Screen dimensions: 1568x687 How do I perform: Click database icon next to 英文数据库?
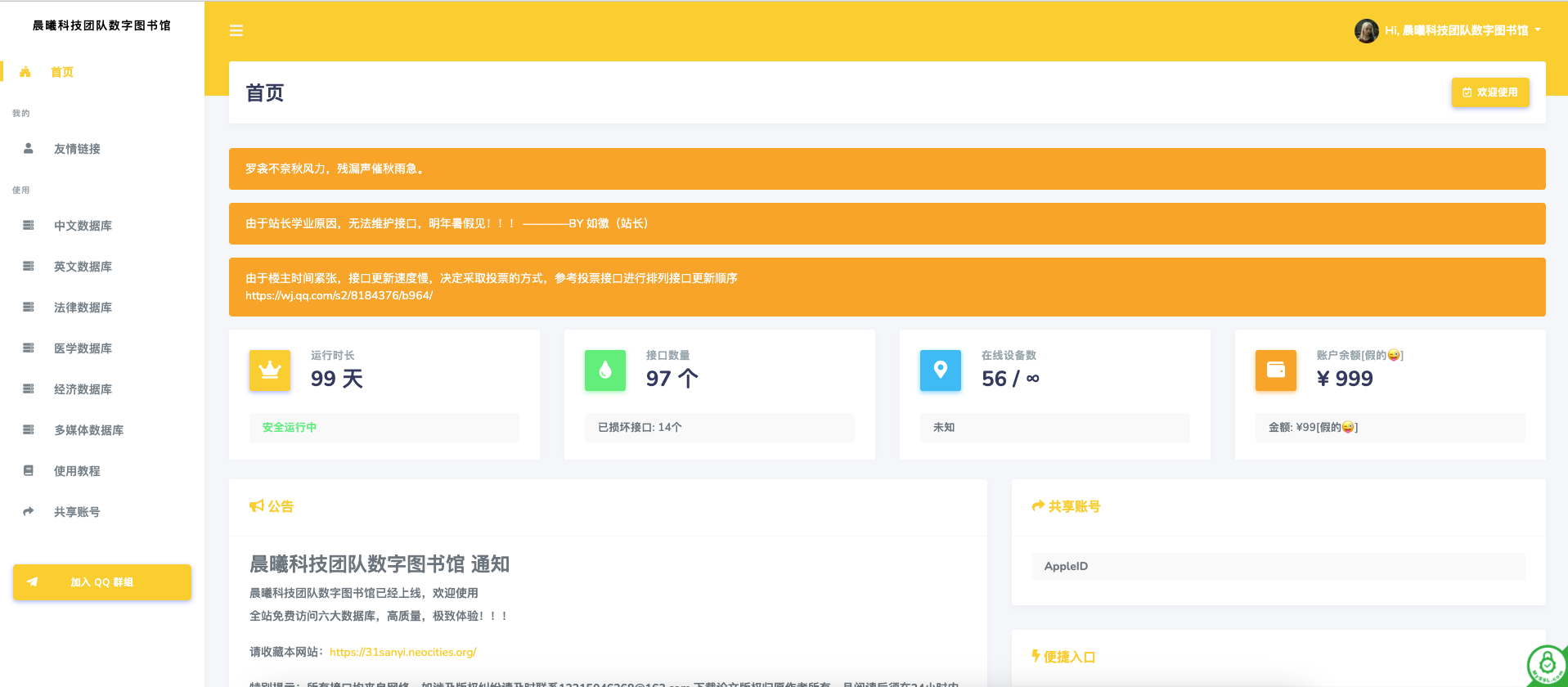click(x=29, y=266)
